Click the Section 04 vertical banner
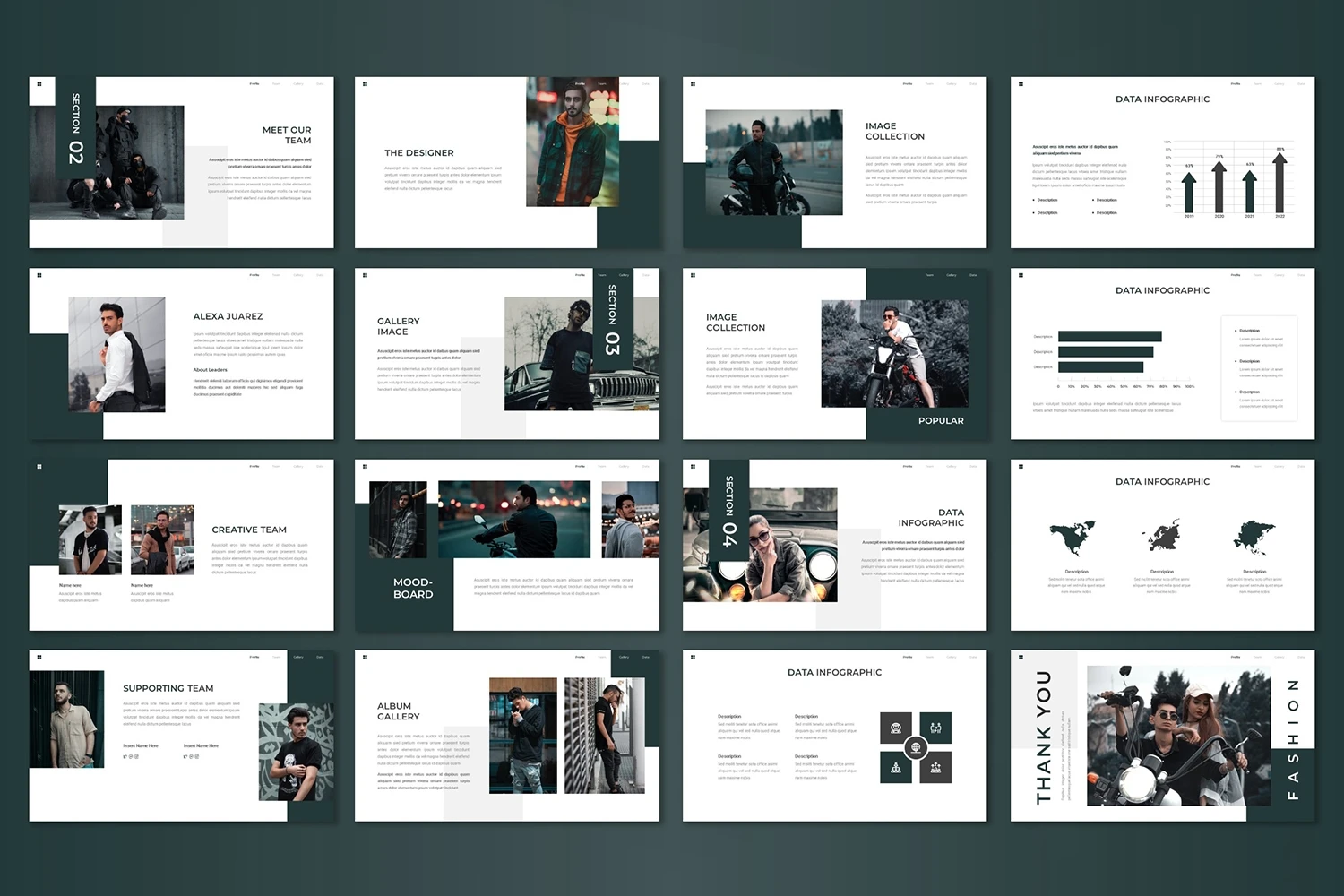Viewport: 1344px width, 896px height. (x=729, y=511)
